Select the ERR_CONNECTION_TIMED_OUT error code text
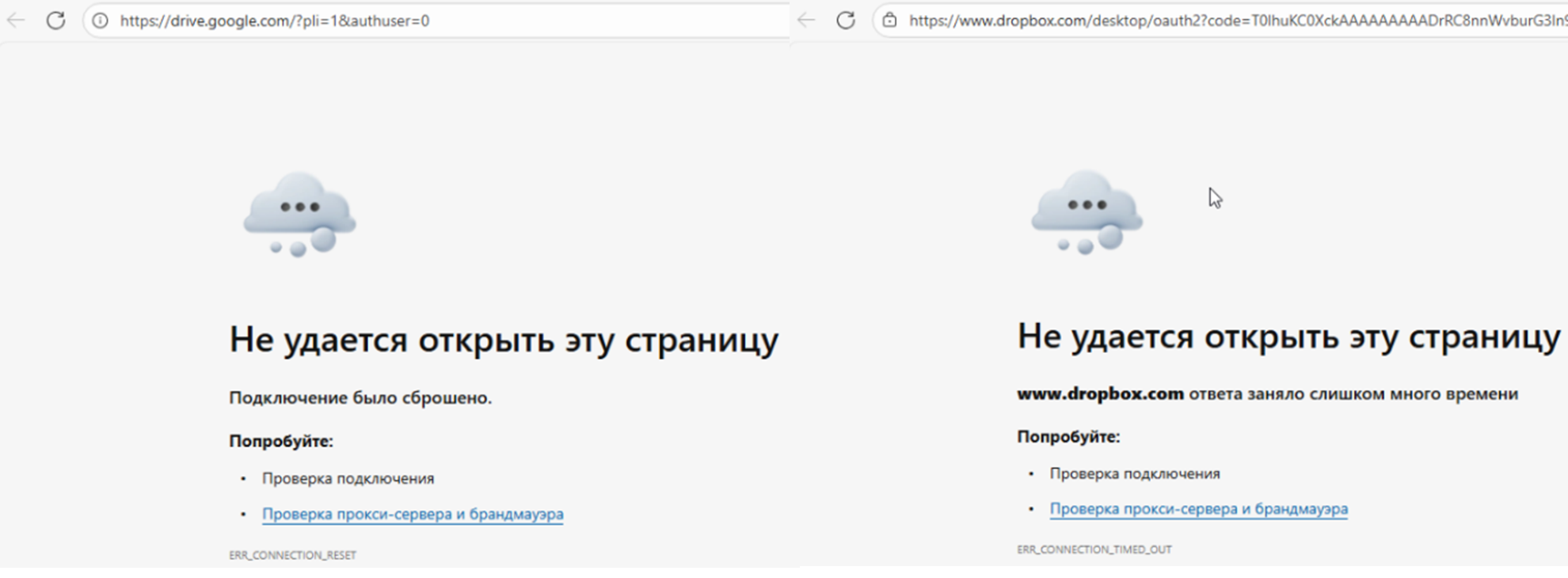The width and height of the screenshot is (1568, 578). (1094, 549)
